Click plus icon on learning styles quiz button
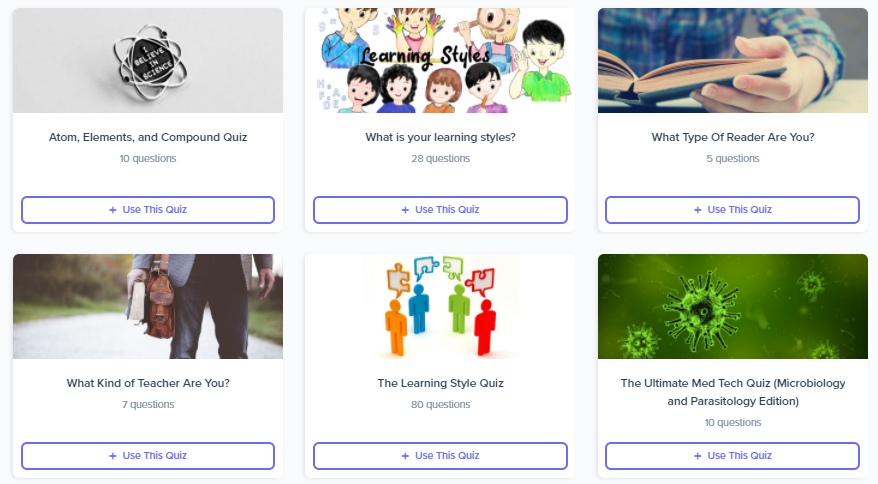878x484 pixels. [x=405, y=210]
